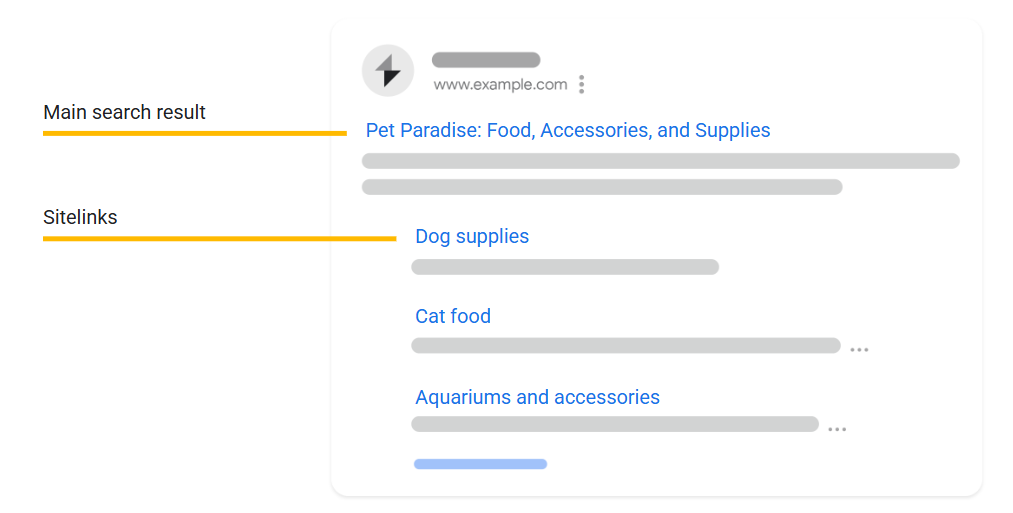Image resolution: width=1013 pixels, height=513 pixels.
Task: Click the yellow line under "Sitelinks" label
Action: click(219, 238)
